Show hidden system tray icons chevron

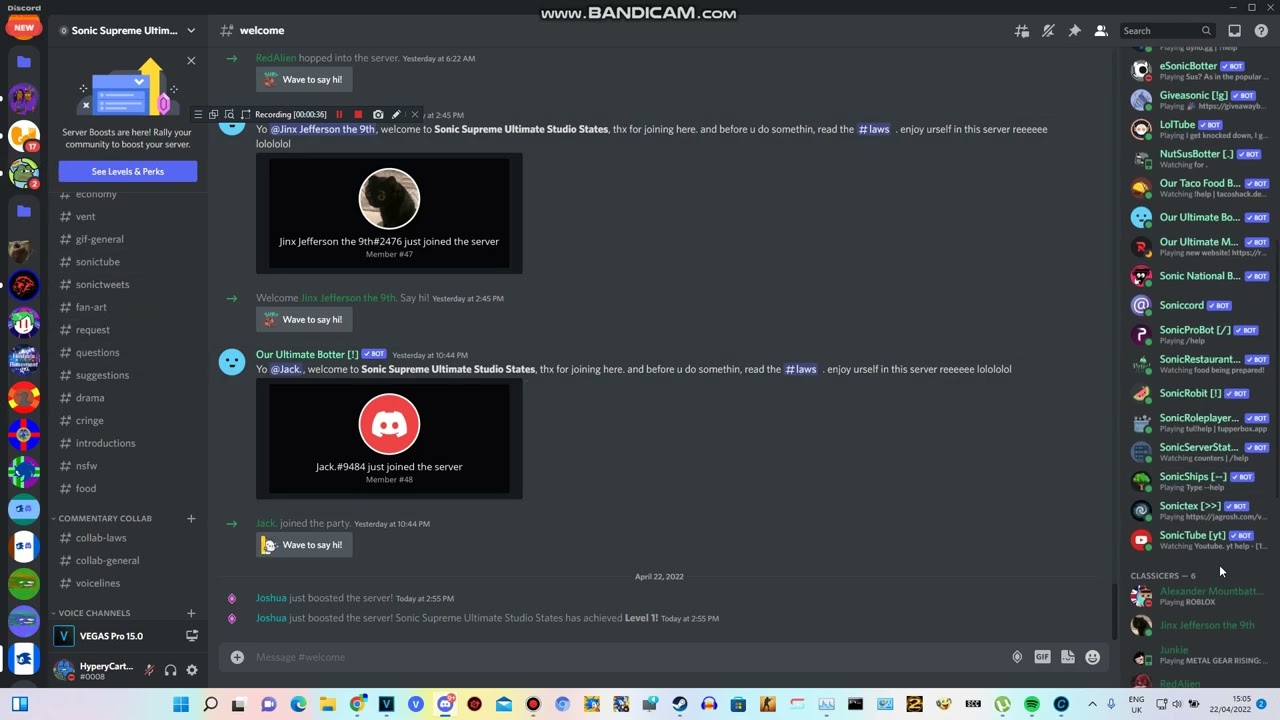point(1092,704)
